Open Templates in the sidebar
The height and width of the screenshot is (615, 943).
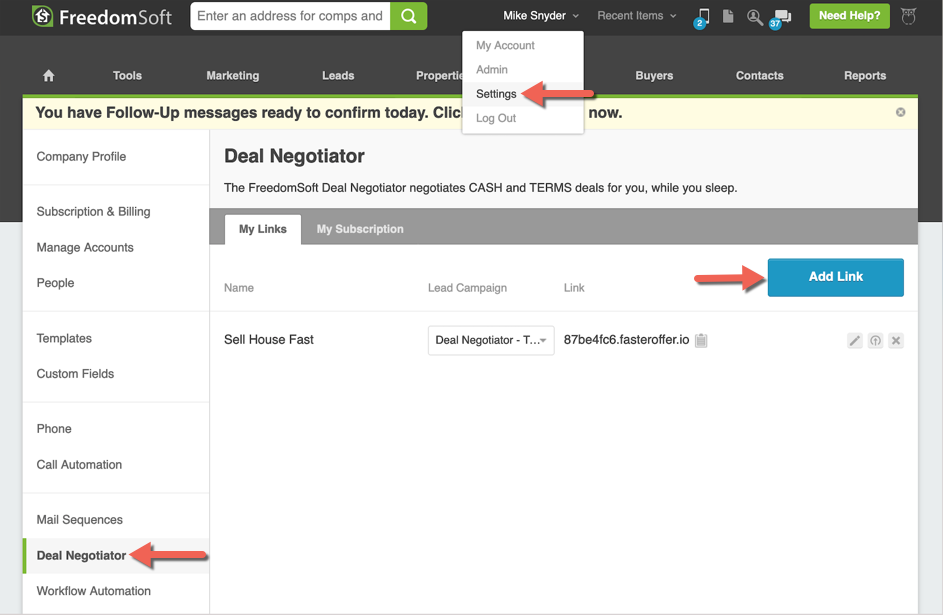pos(64,338)
